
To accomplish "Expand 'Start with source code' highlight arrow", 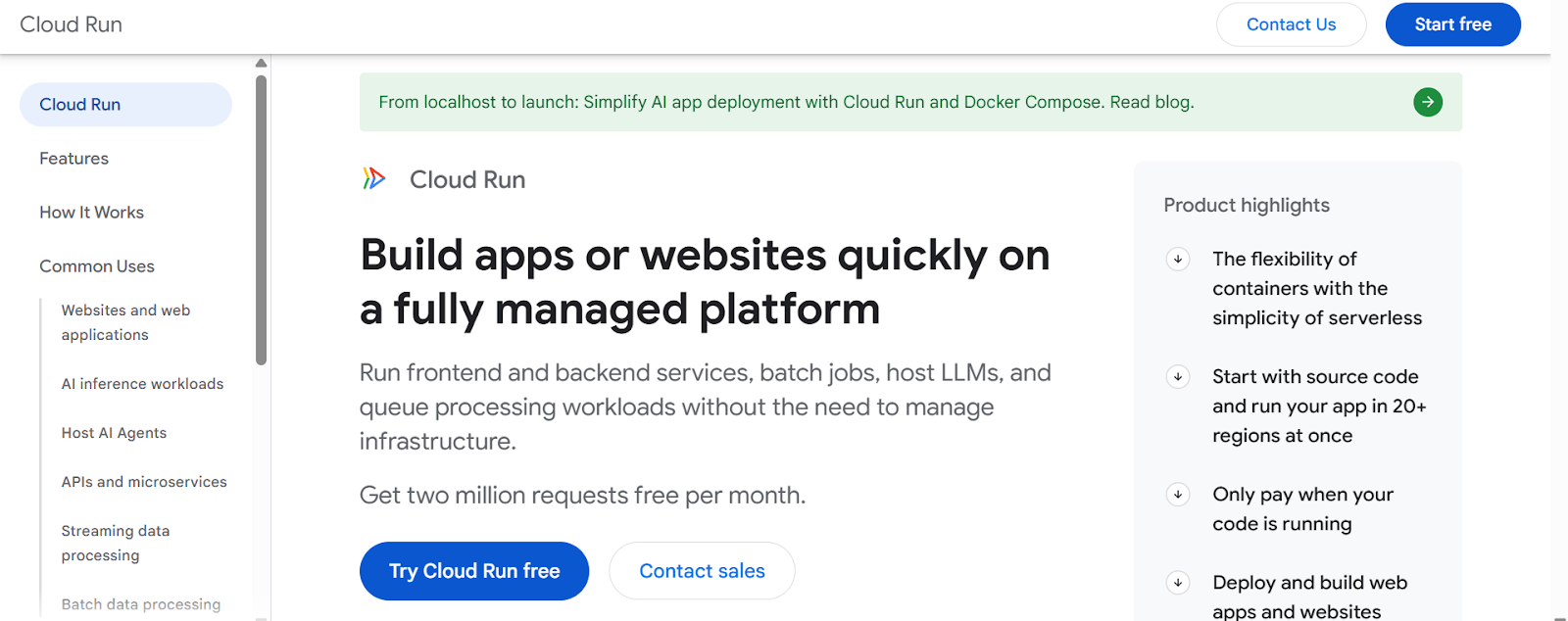I will (x=1178, y=377).
